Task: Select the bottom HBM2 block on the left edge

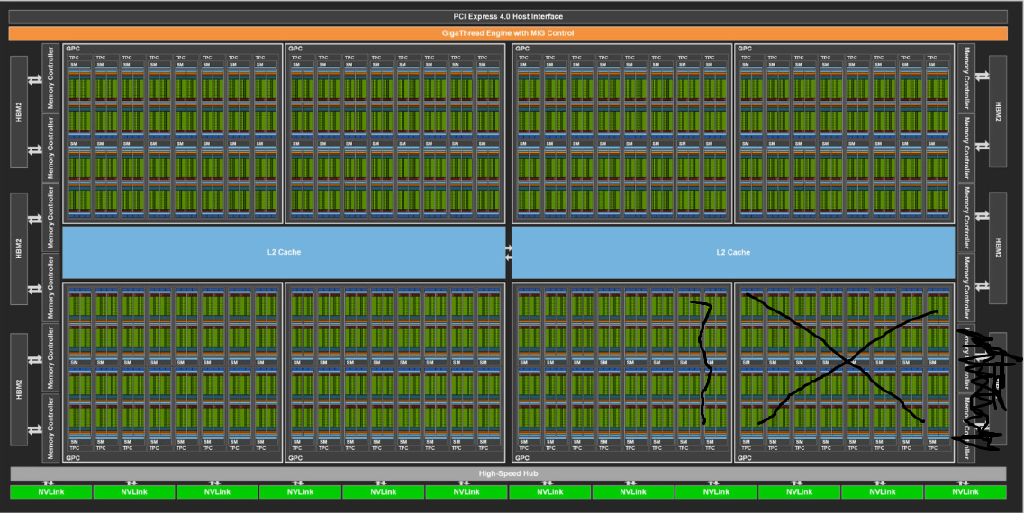Action: click(x=19, y=390)
